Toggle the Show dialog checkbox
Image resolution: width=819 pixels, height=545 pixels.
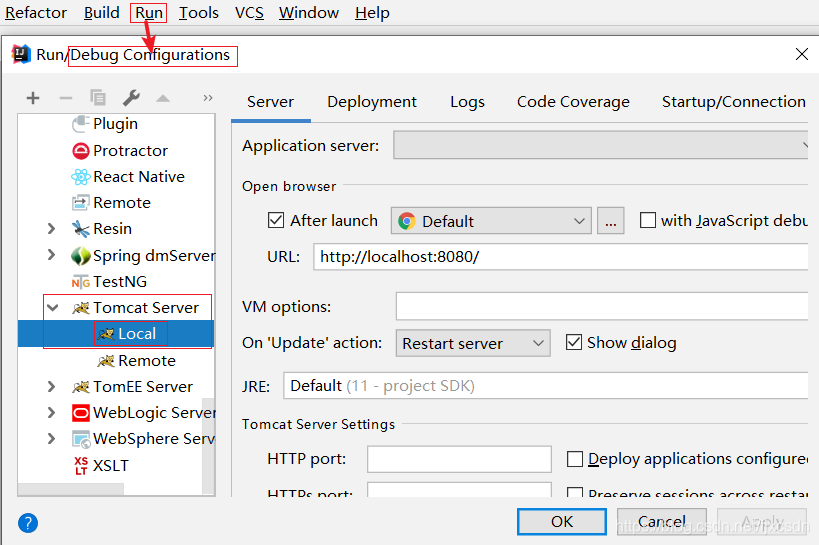pyautogui.click(x=574, y=342)
